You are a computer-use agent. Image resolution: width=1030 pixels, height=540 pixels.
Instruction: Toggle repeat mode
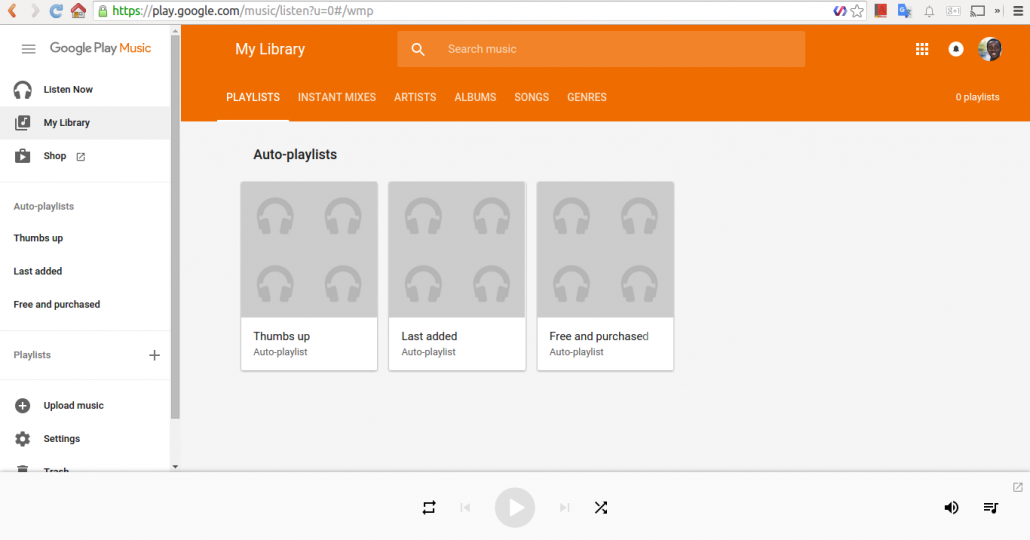tap(429, 508)
